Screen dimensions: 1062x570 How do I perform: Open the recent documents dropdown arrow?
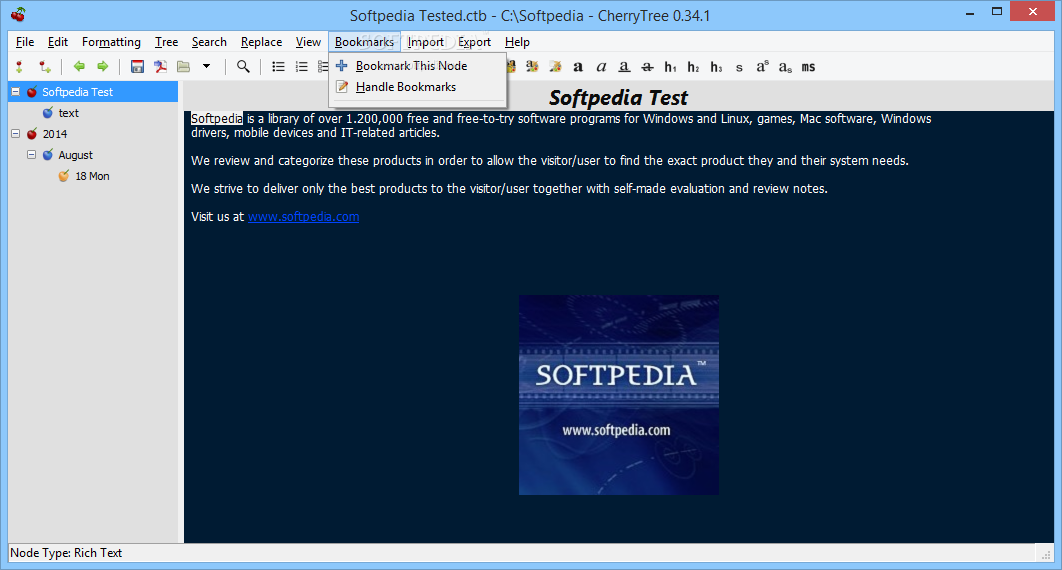[207, 66]
